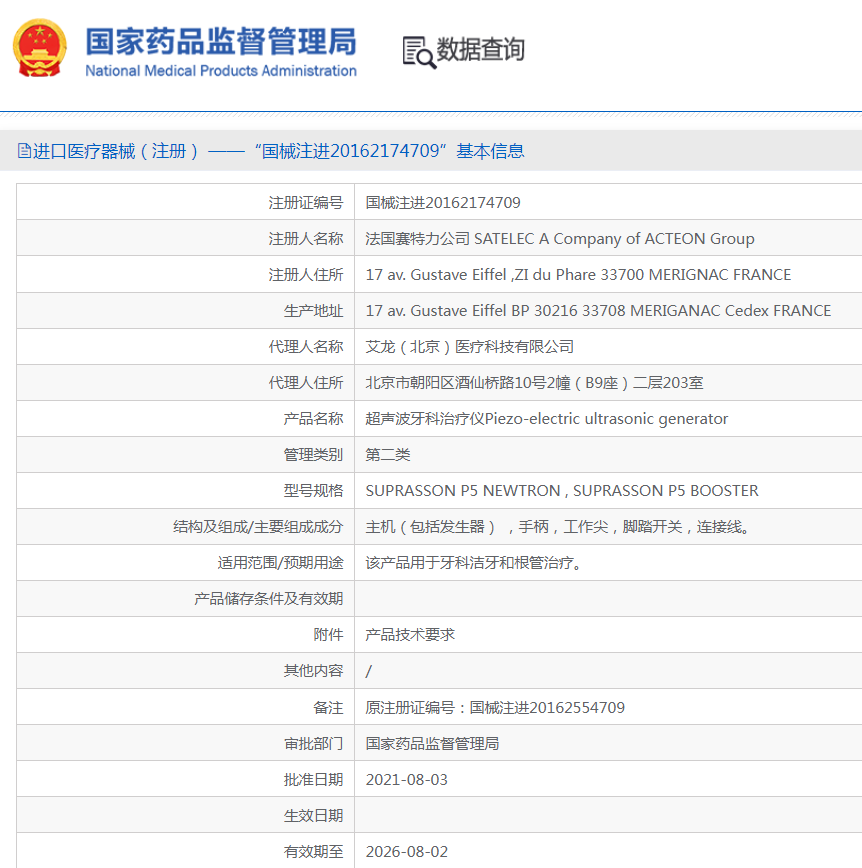Open the 数据查询 link
Image resolution: width=862 pixels, height=868 pixels.
(481, 50)
